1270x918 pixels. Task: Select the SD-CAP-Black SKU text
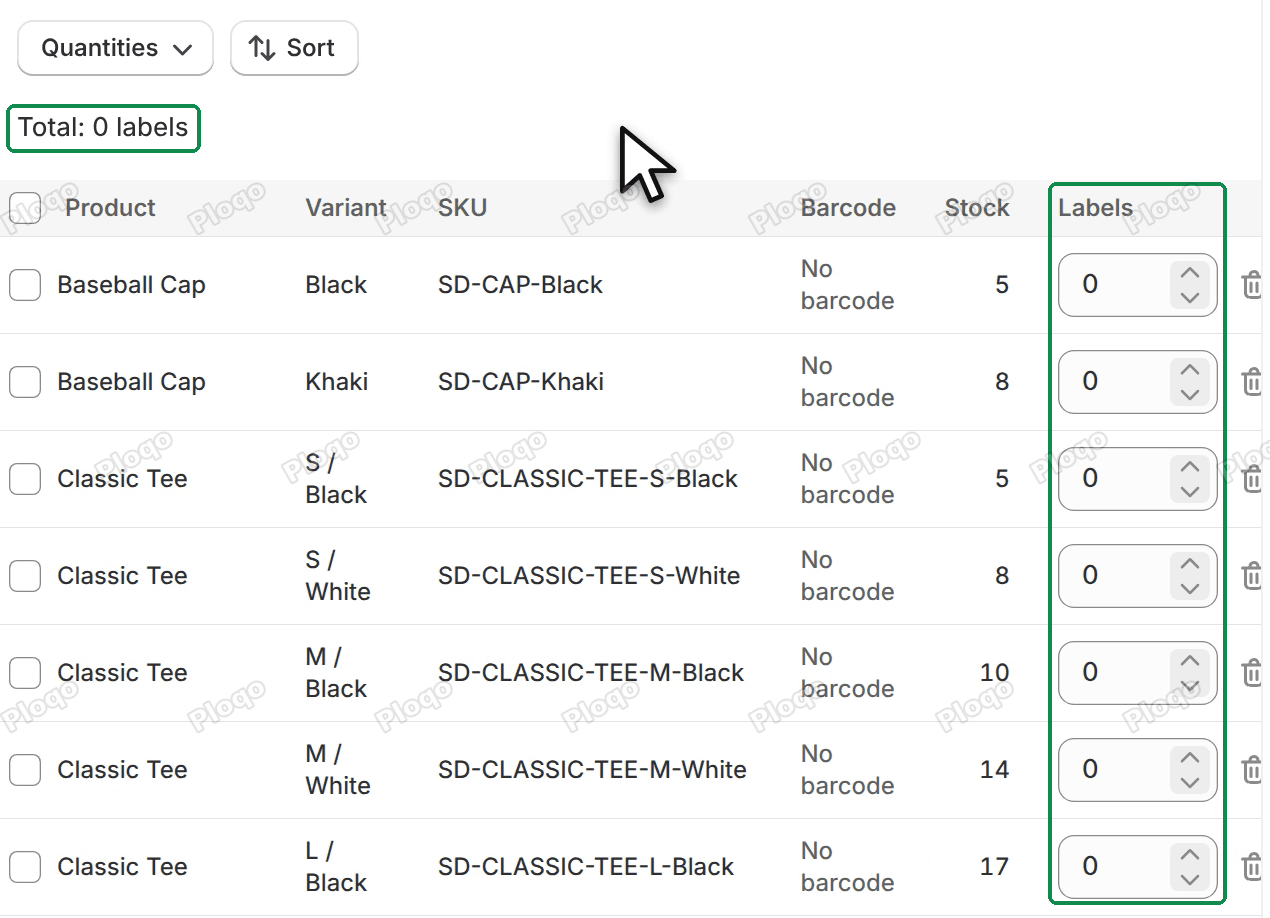(x=520, y=285)
